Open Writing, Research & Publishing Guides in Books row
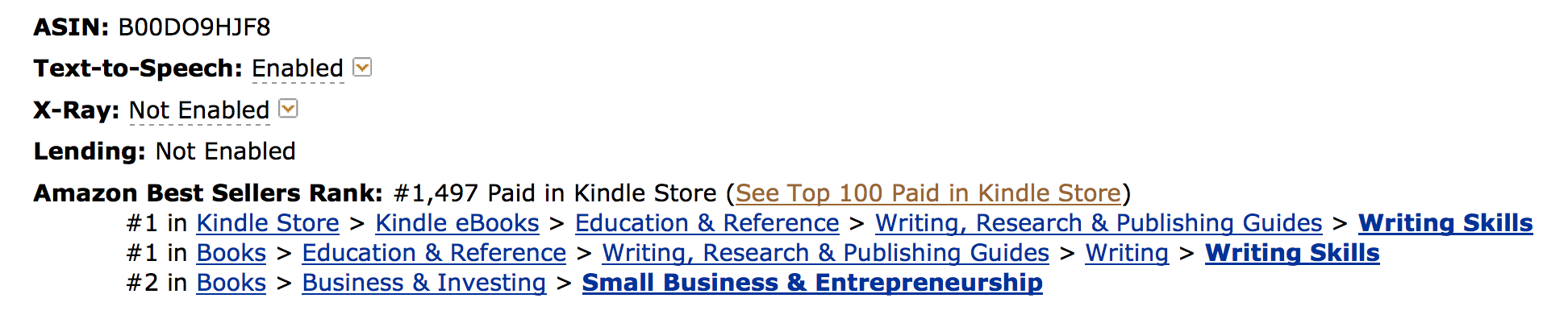 pos(826,253)
